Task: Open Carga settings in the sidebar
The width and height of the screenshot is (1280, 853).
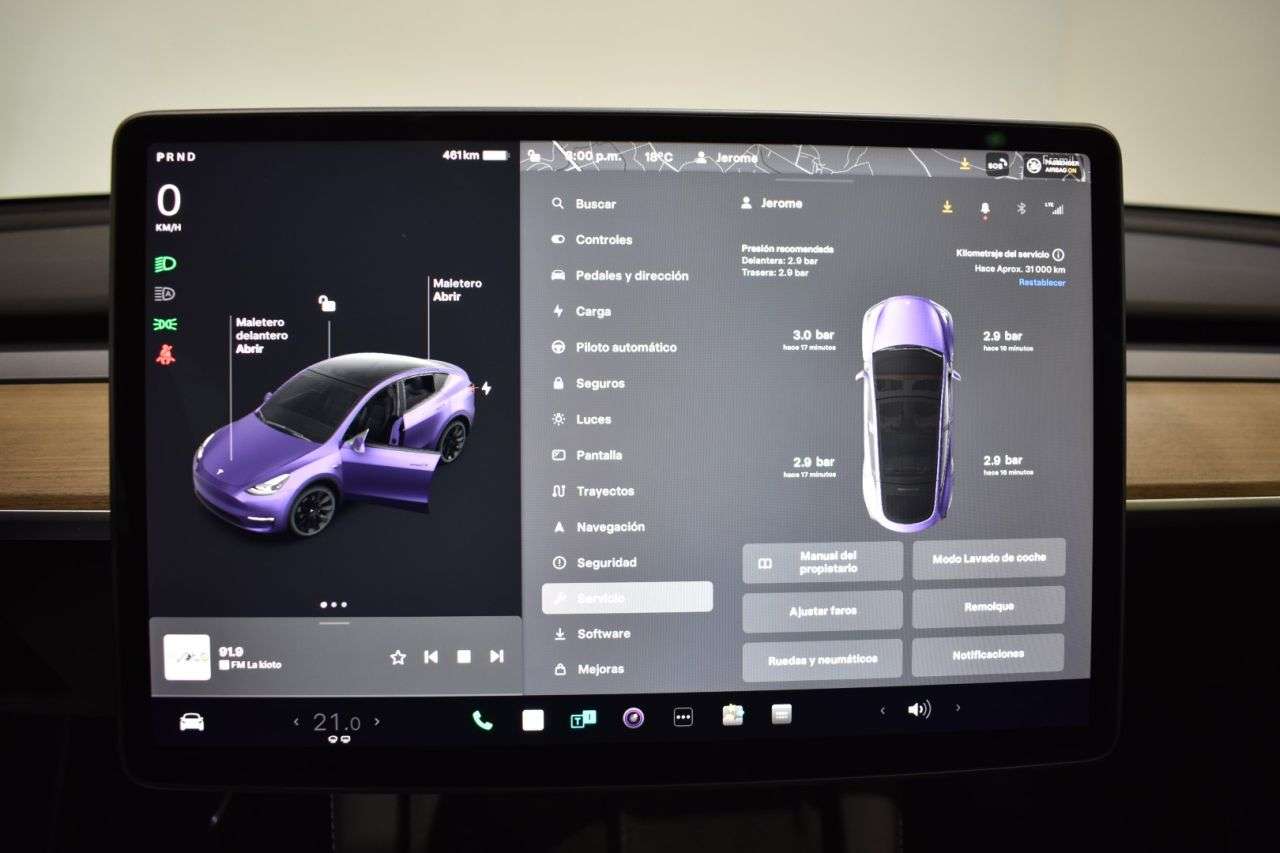Action: point(593,311)
